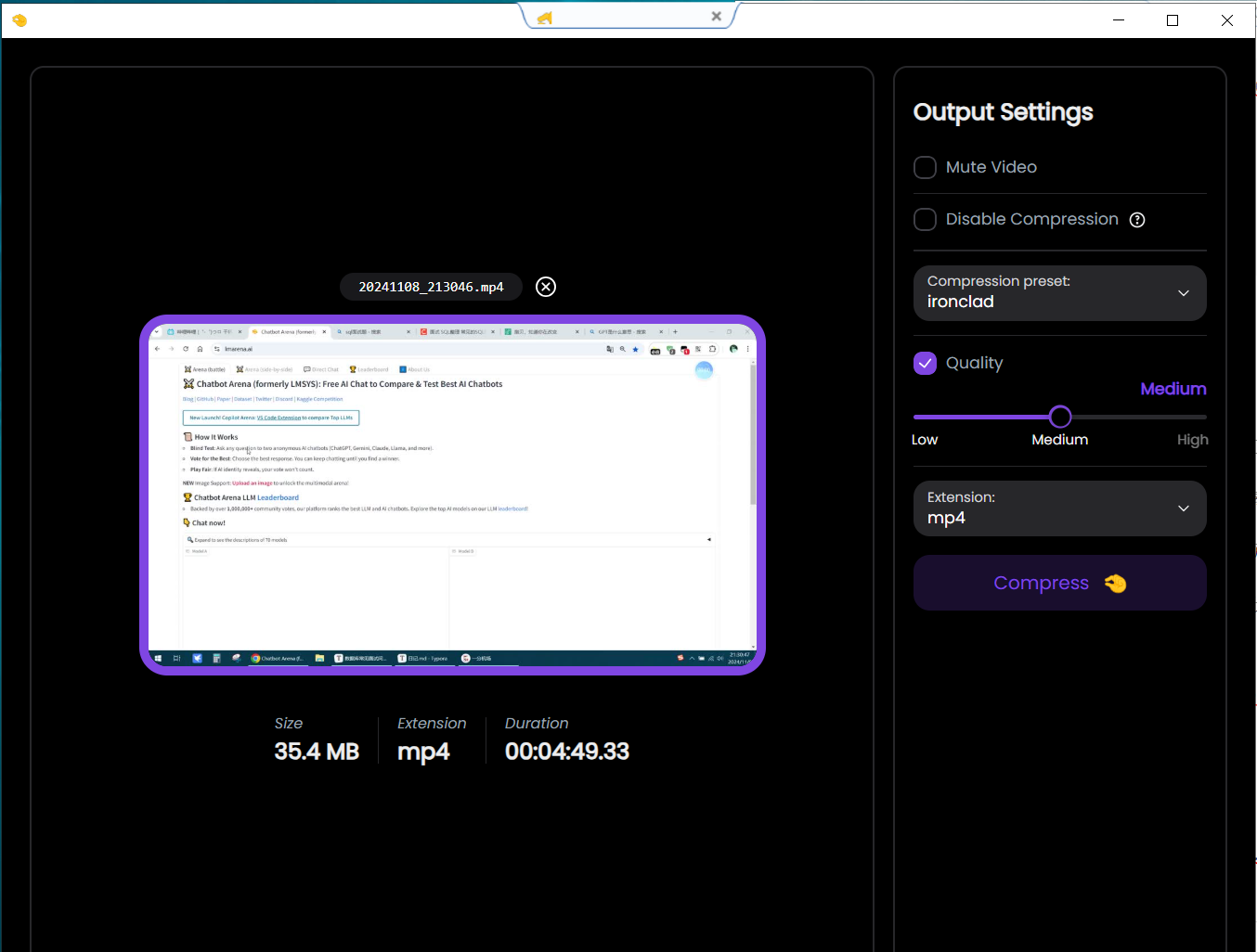Image resolution: width=1257 pixels, height=952 pixels.
Task: Minimize the application window
Action: click(x=1119, y=19)
